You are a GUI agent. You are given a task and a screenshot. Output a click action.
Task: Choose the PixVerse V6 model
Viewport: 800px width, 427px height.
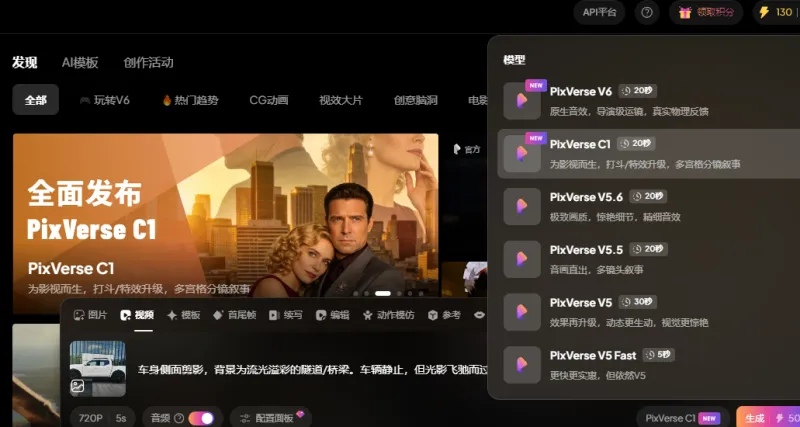pos(648,101)
